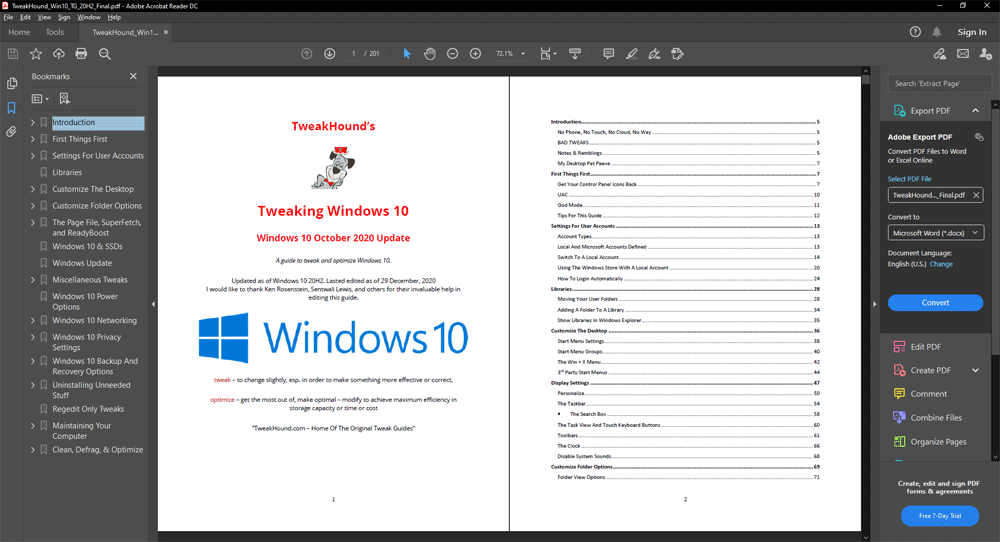The height and width of the screenshot is (542, 1000).
Task: Click find current bookmark icon
Action: 64,98
